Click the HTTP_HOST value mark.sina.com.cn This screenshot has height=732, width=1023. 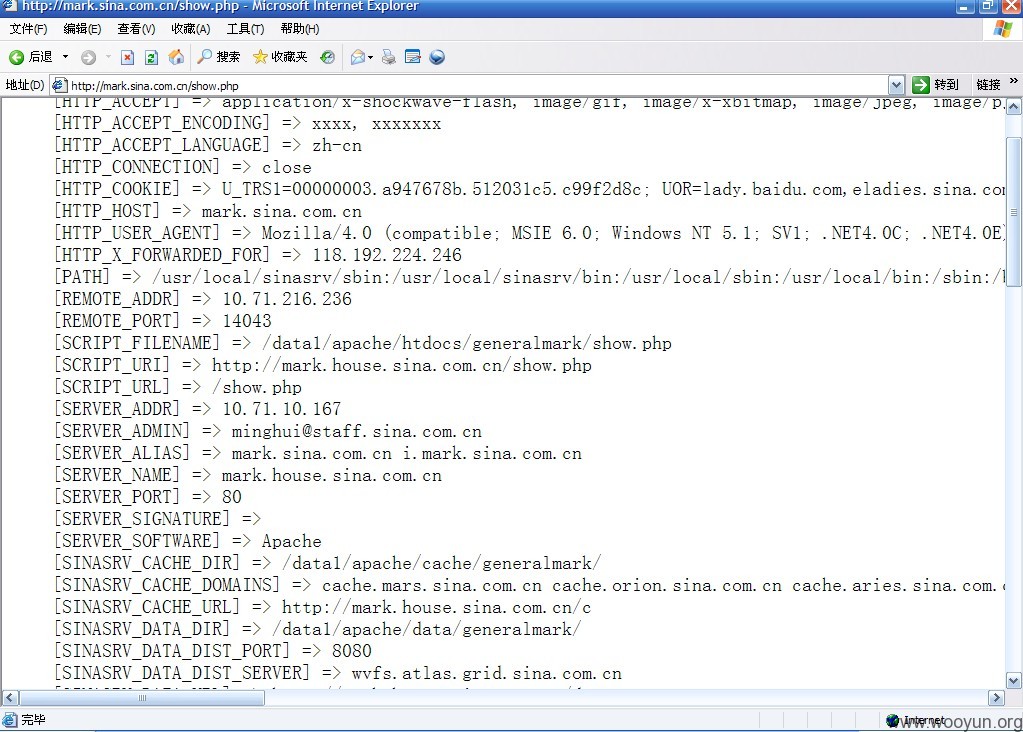pos(282,211)
